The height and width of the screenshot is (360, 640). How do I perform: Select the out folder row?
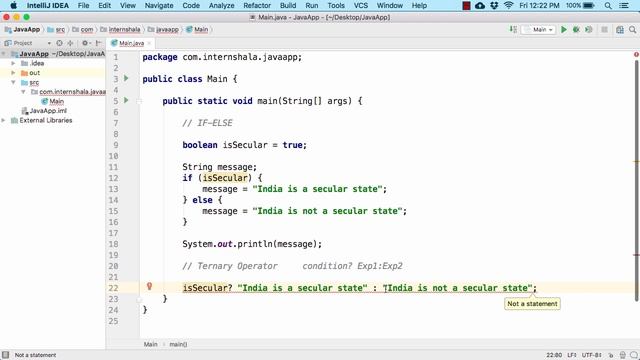click(x=53, y=73)
